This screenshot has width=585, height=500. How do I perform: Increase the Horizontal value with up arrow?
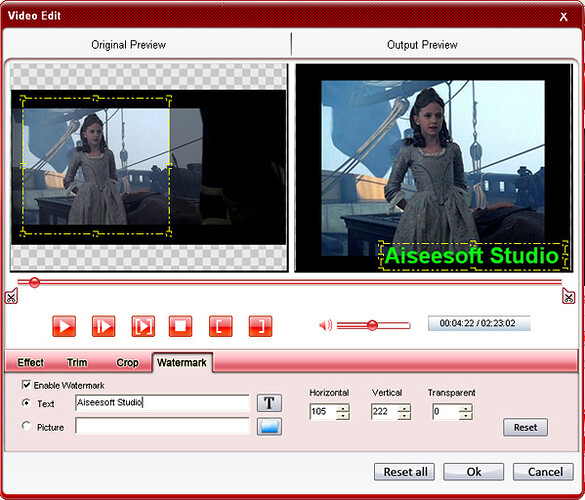click(342, 408)
